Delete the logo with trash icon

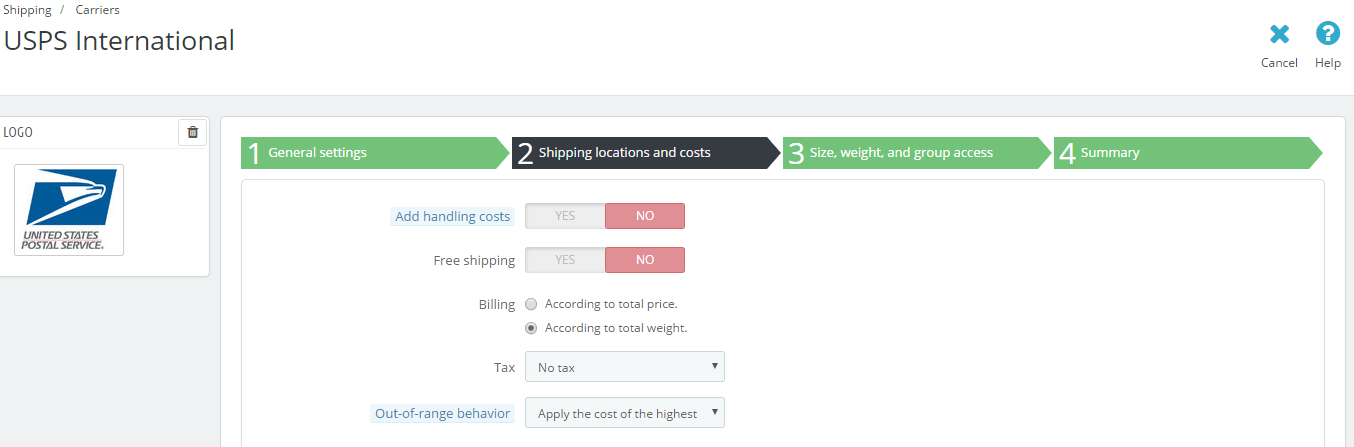point(193,132)
